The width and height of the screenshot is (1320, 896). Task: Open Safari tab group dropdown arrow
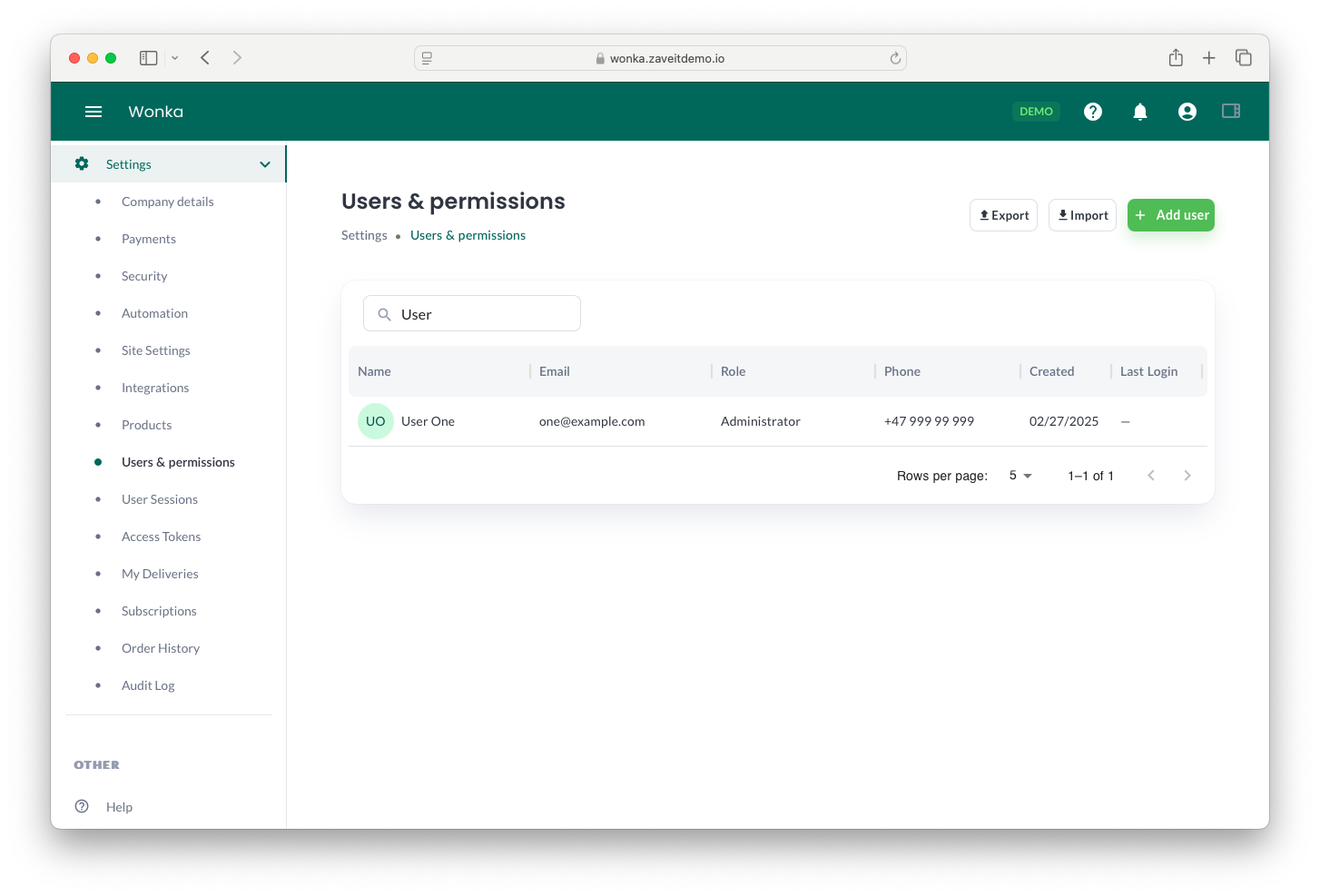click(x=174, y=58)
